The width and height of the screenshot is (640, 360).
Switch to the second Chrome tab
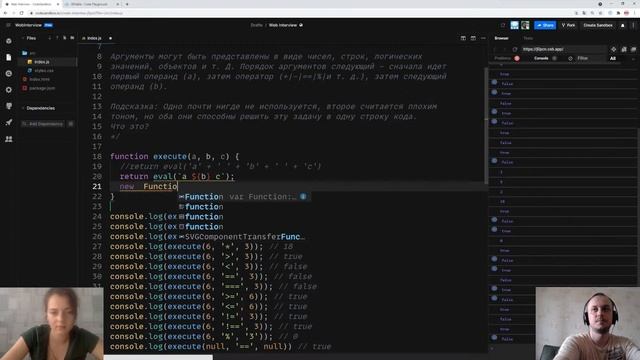[92, 4]
